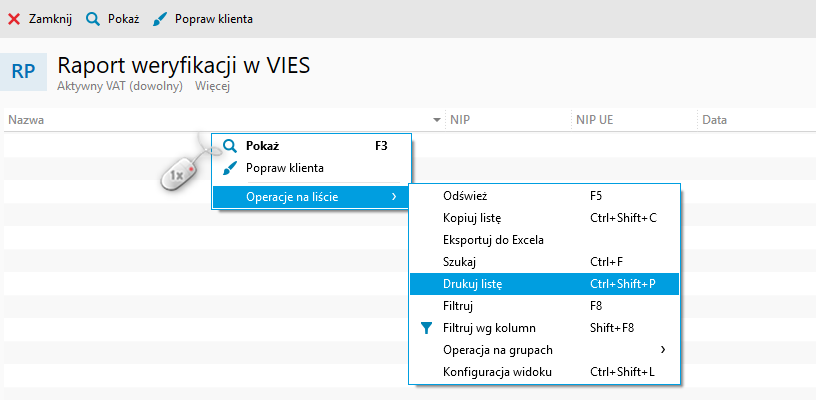
Task: Click the Więcej filter link
Action: [213, 87]
